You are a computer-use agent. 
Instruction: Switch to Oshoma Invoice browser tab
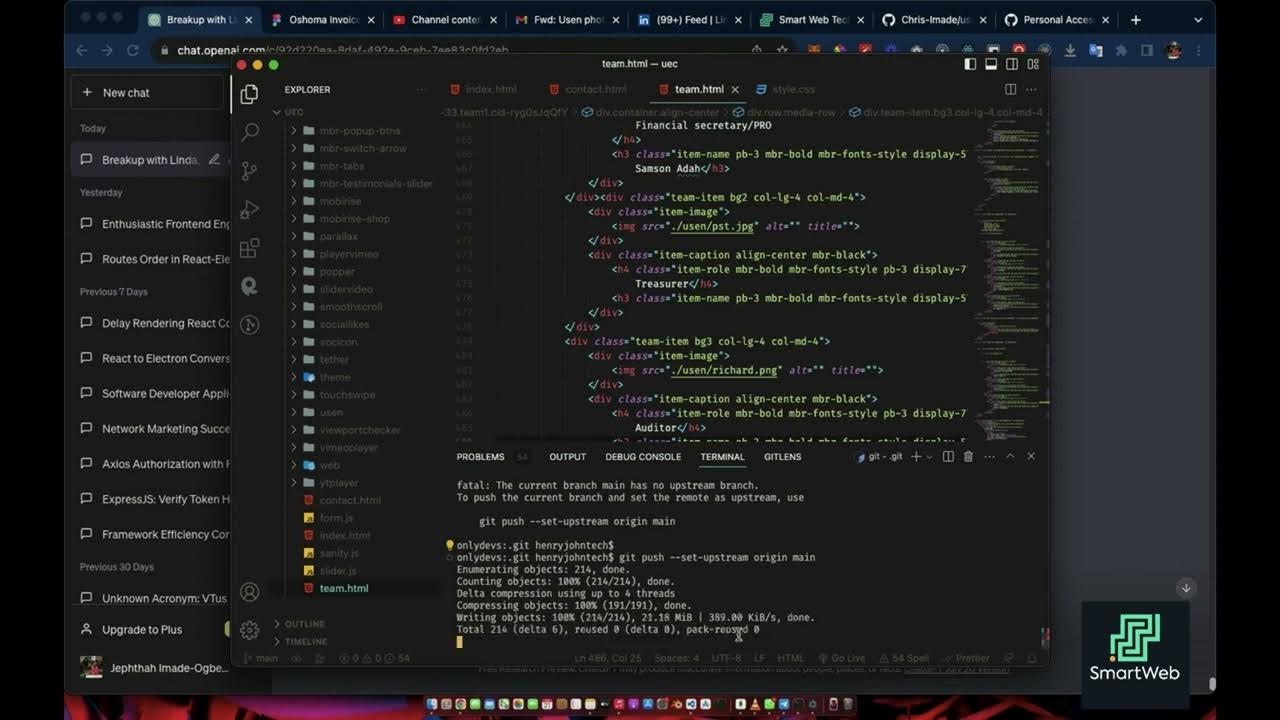click(325, 19)
